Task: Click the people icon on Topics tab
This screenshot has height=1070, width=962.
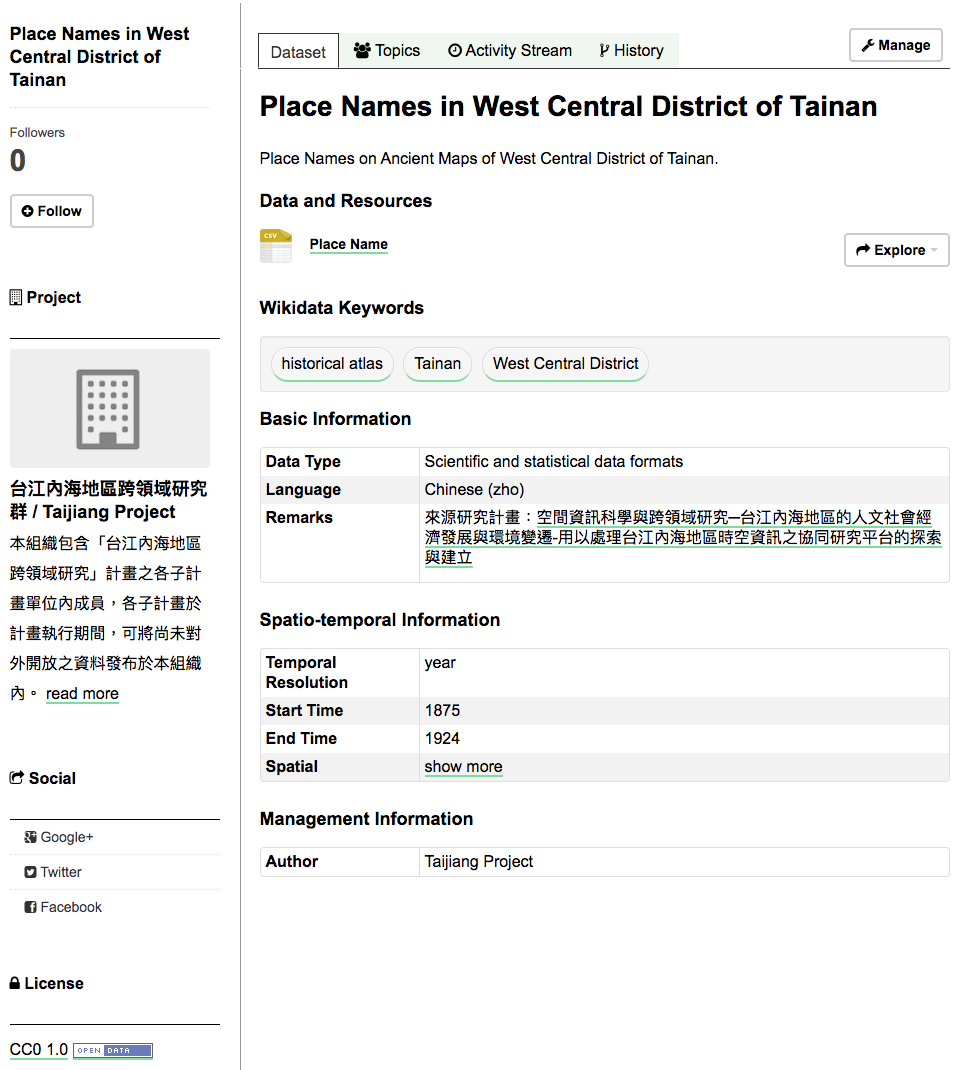Action: point(362,50)
